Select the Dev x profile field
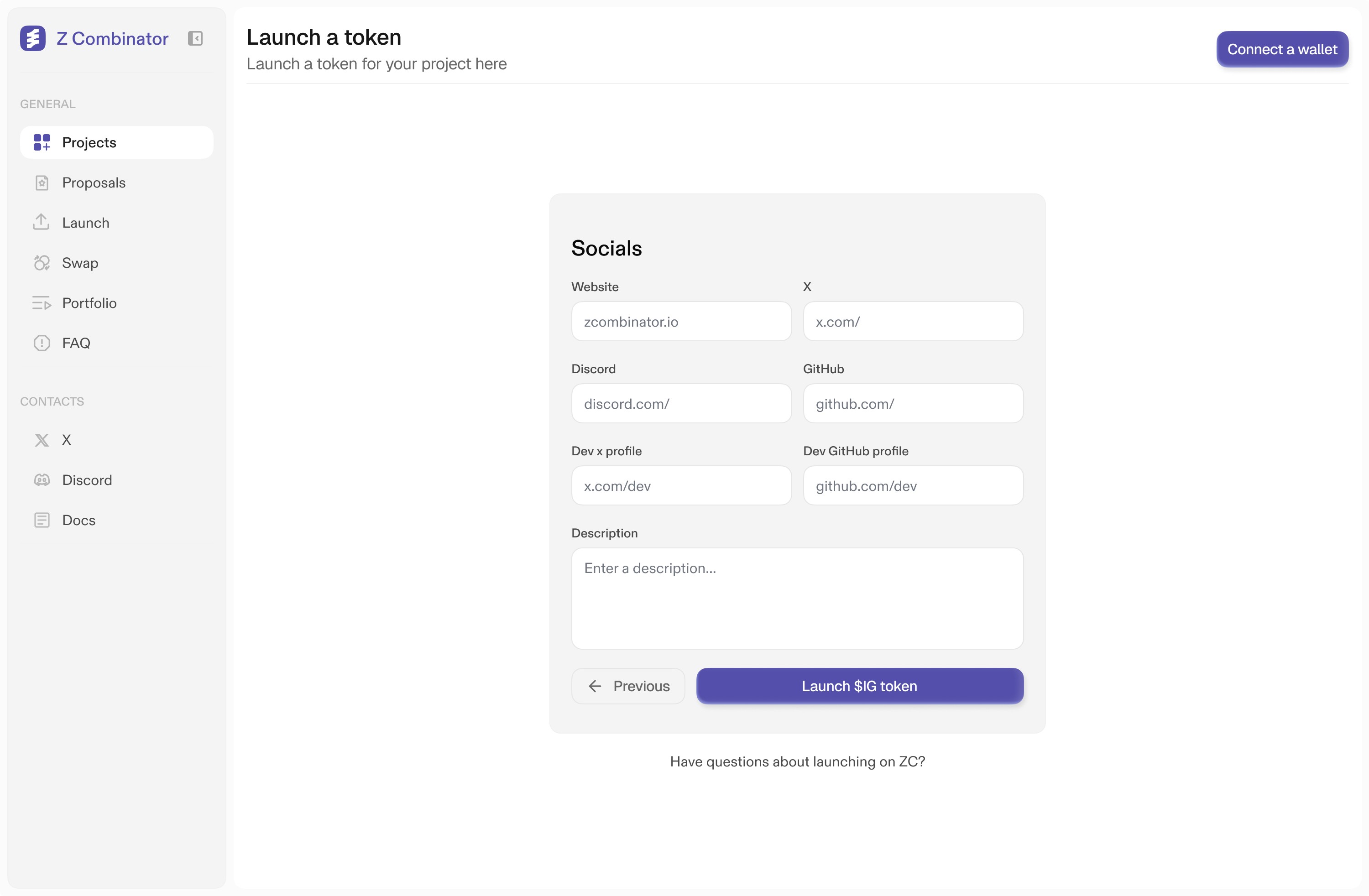Image resolution: width=1369 pixels, height=896 pixels. (x=681, y=486)
